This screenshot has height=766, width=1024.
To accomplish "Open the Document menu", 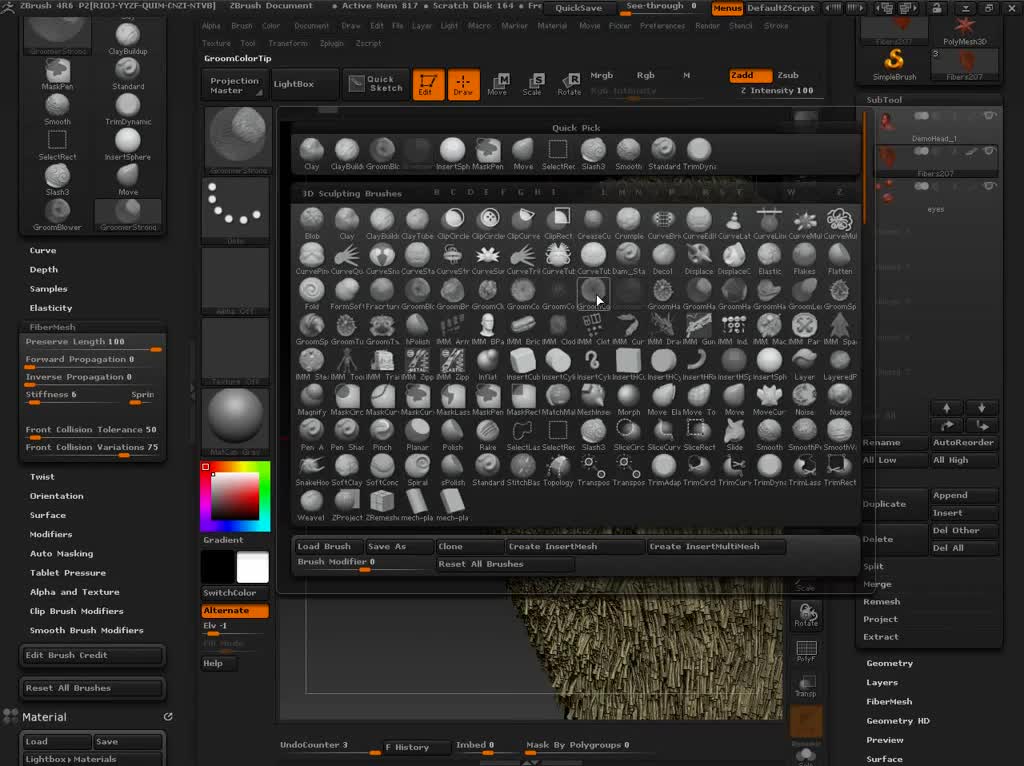I will click(x=312, y=26).
